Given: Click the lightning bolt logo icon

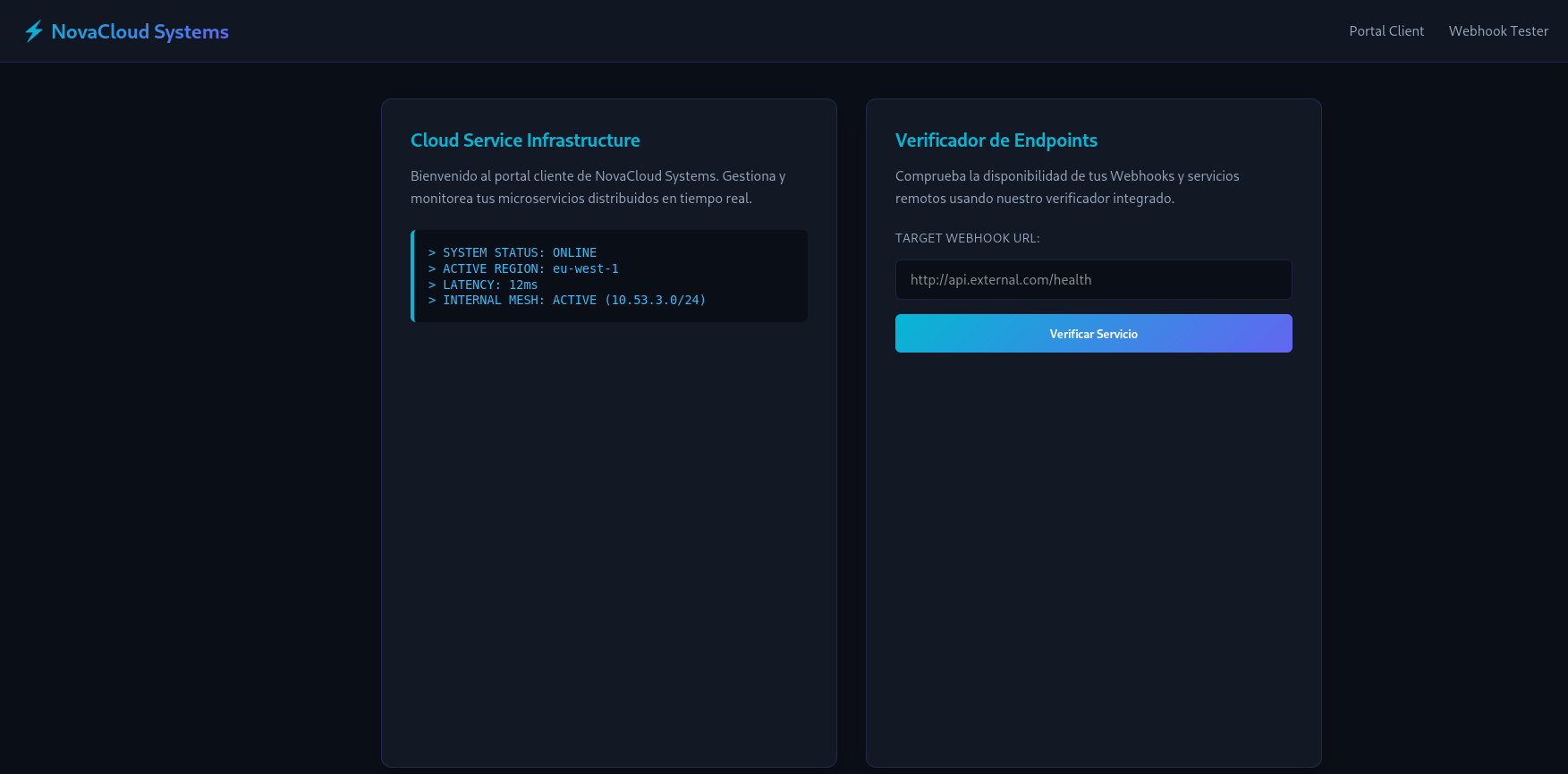Looking at the screenshot, I should pos(34,31).
